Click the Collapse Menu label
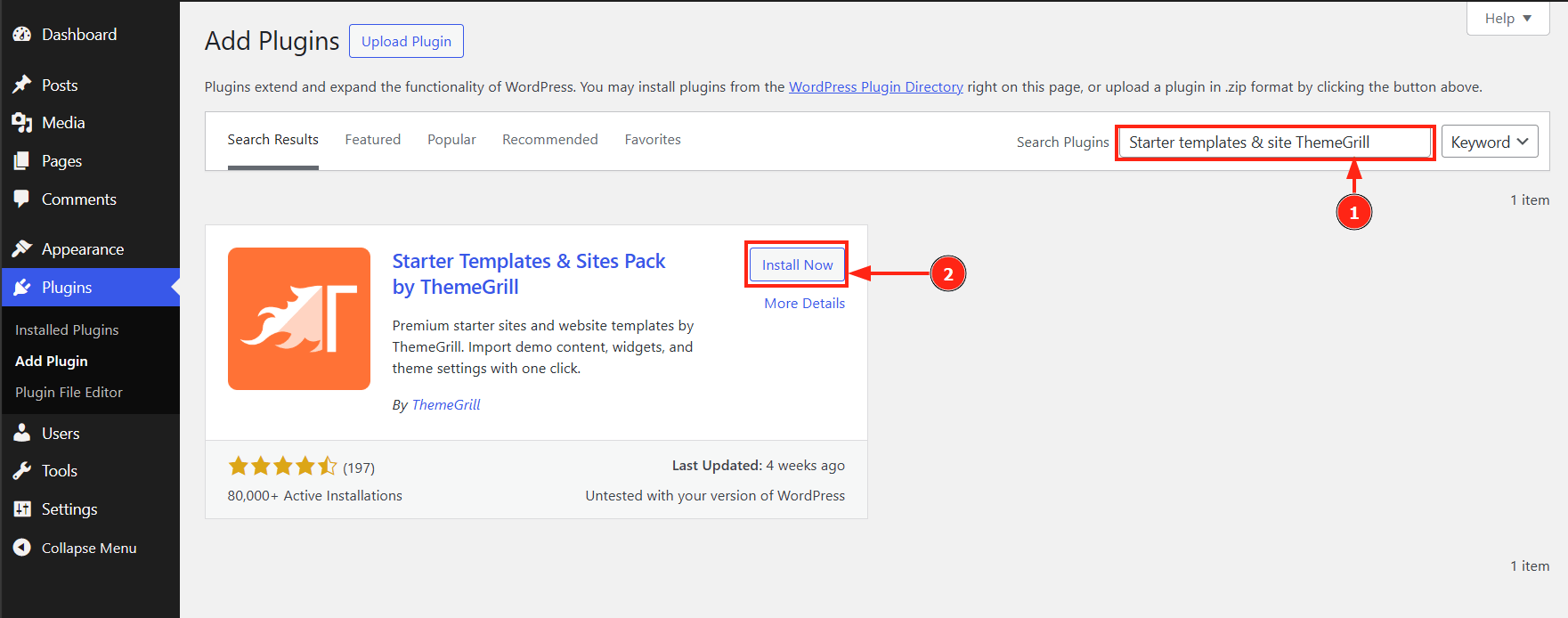 click(89, 549)
